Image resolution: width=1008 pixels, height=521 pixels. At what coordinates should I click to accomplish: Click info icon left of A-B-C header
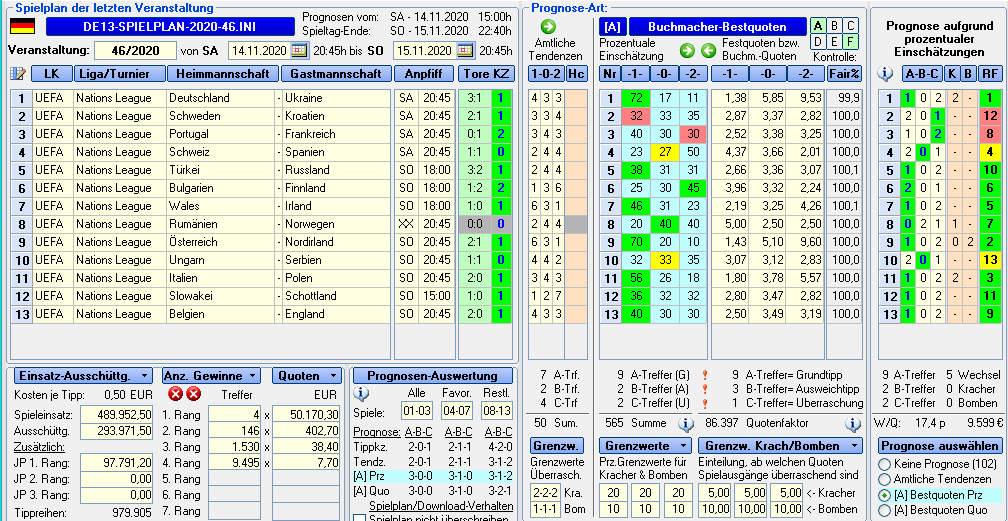point(886,74)
